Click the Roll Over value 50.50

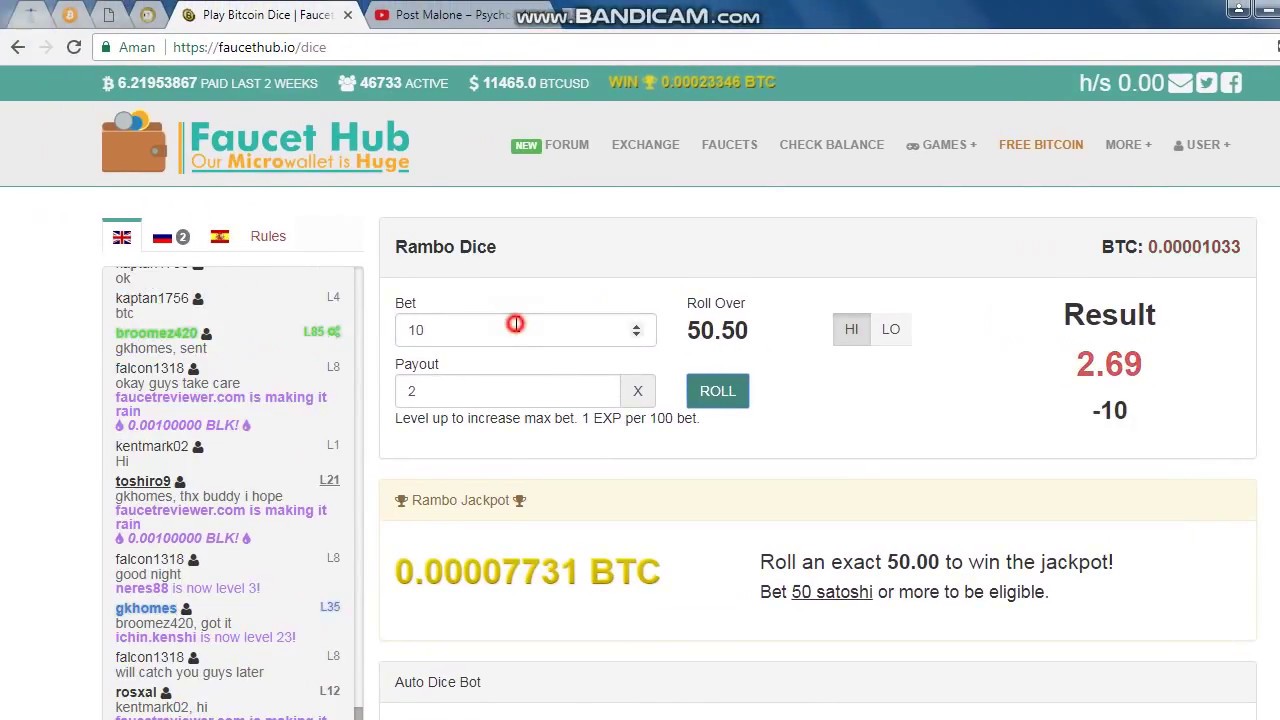[717, 331]
